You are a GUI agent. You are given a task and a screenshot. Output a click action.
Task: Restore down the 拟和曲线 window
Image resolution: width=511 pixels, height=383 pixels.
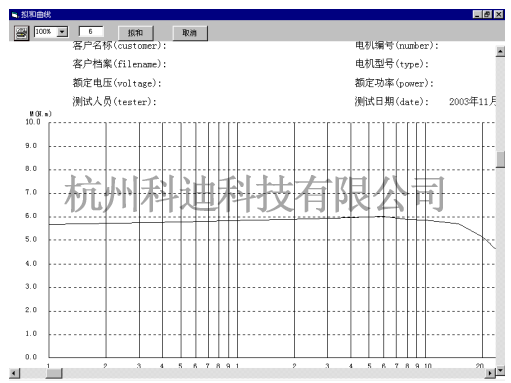[x=487, y=15]
